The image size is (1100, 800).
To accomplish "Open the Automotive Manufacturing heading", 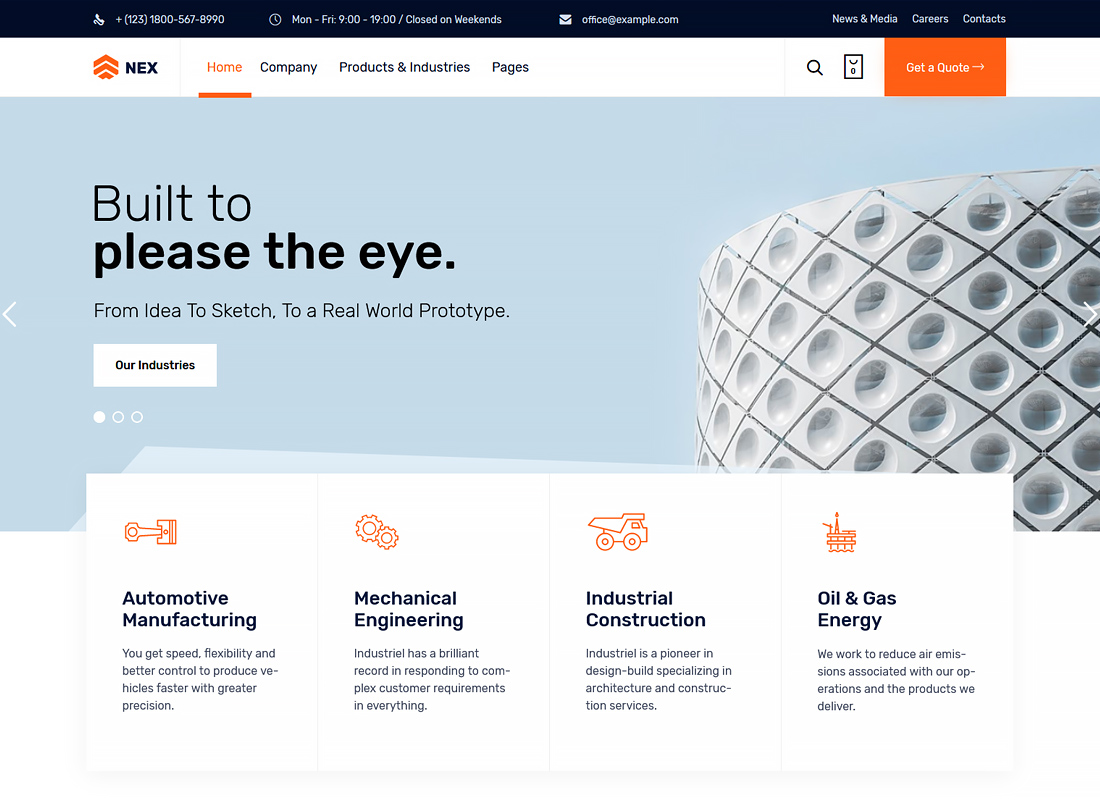I will pyautogui.click(x=189, y=609).
